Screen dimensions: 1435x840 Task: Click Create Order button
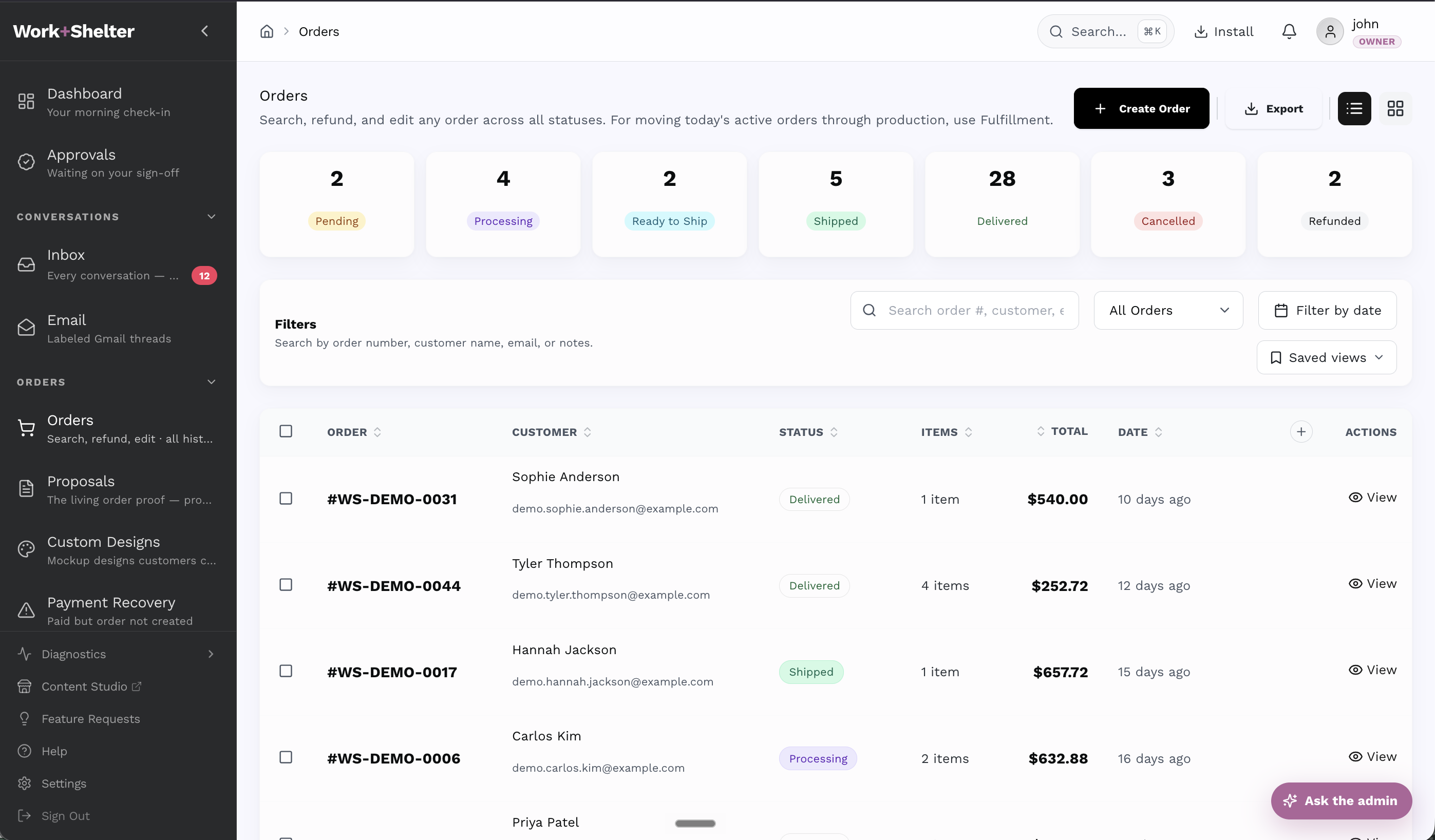(1141, 108)
